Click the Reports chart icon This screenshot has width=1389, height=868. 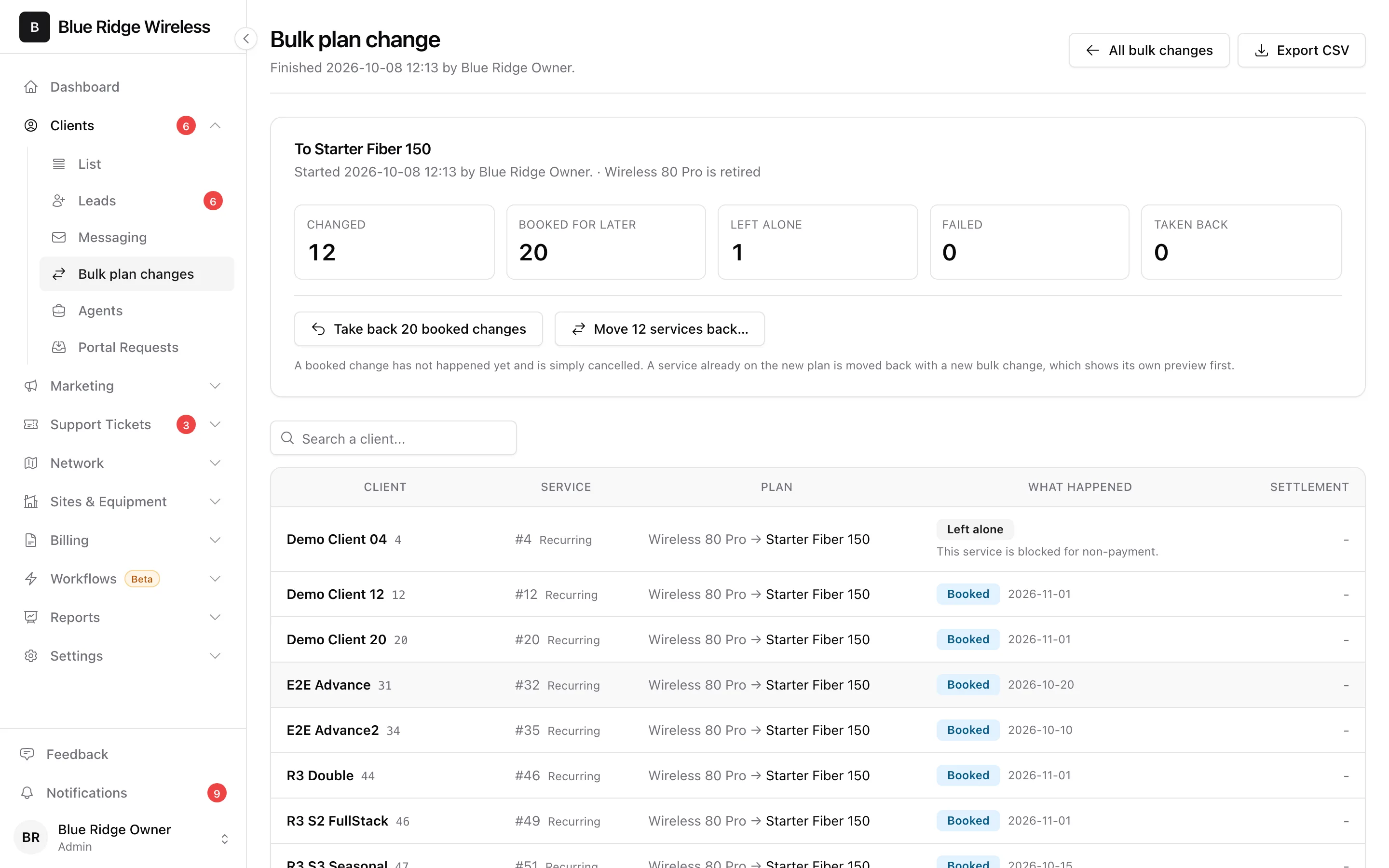click(x=31, y=617)
